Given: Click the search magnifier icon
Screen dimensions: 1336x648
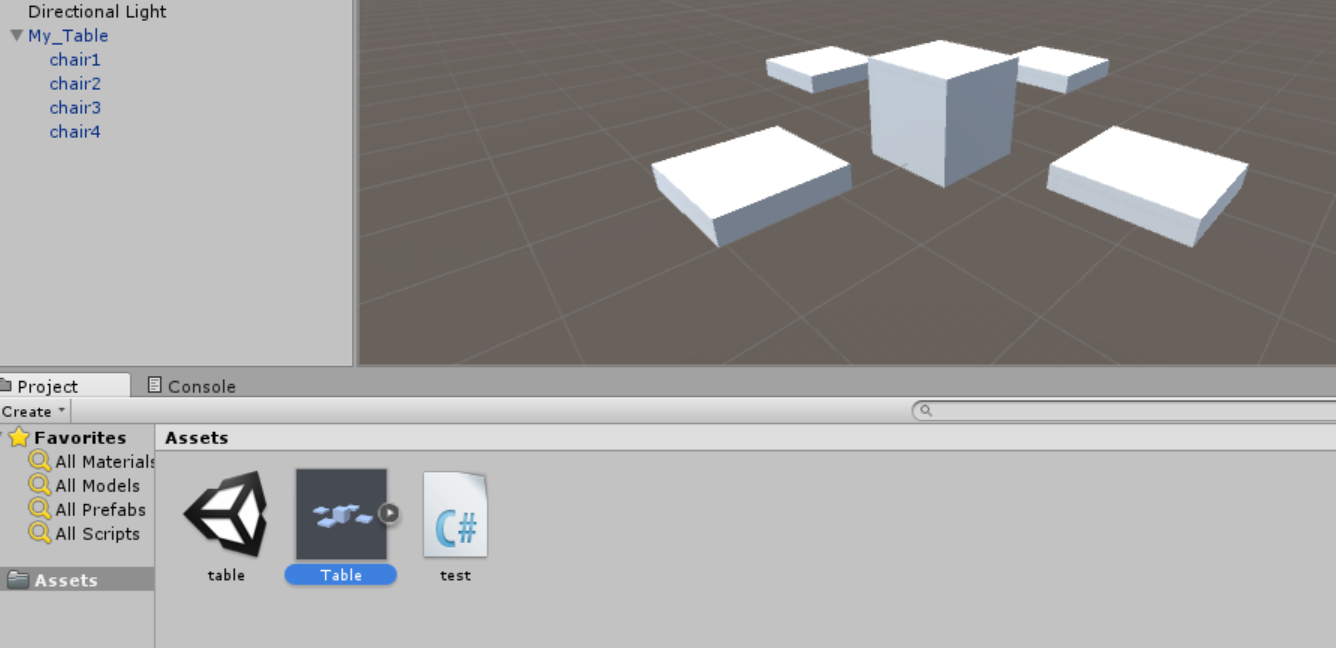Looking at the screenshot, I should pos(926,411).
